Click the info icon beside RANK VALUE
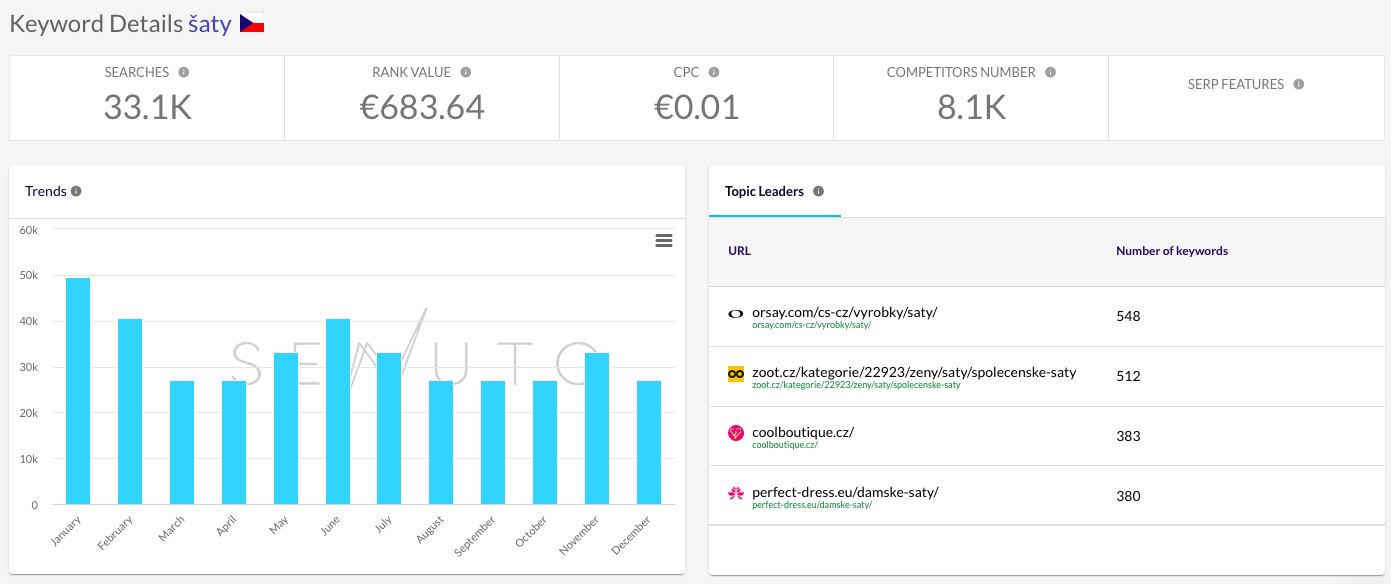 pyautogui.click(x=466, y=72)
